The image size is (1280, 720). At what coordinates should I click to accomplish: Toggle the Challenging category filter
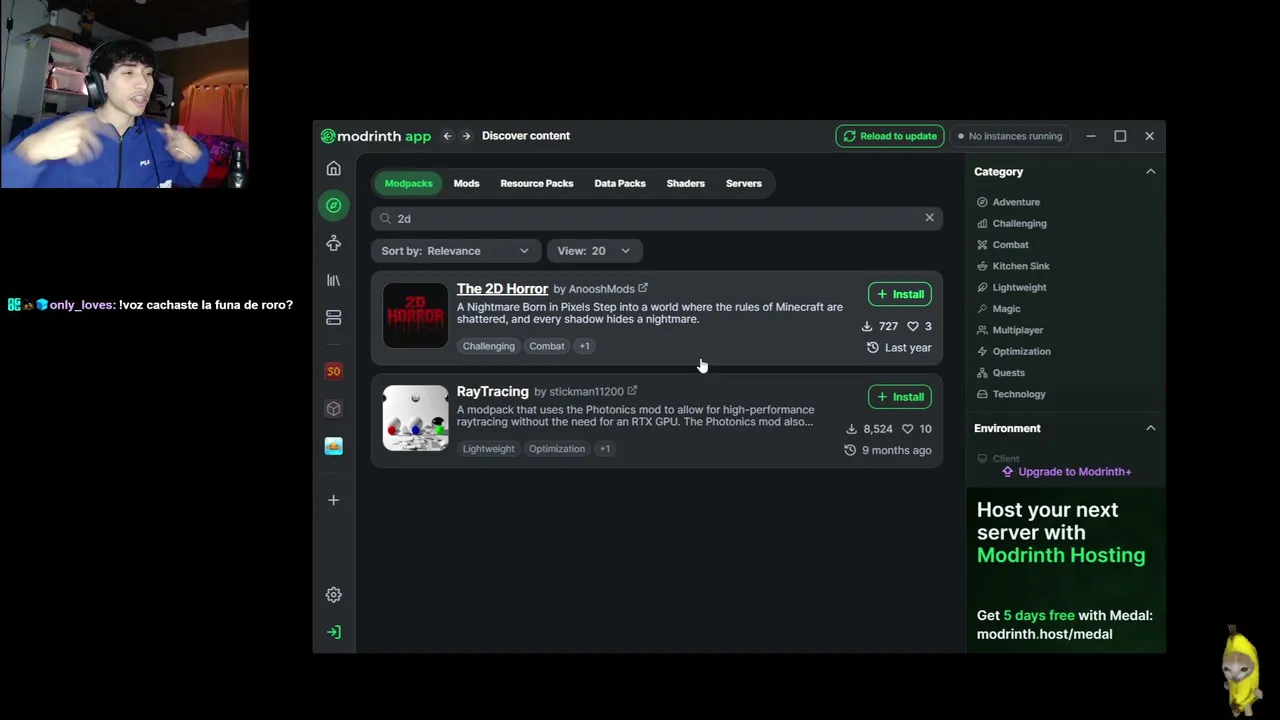[x=1012, y=224]
